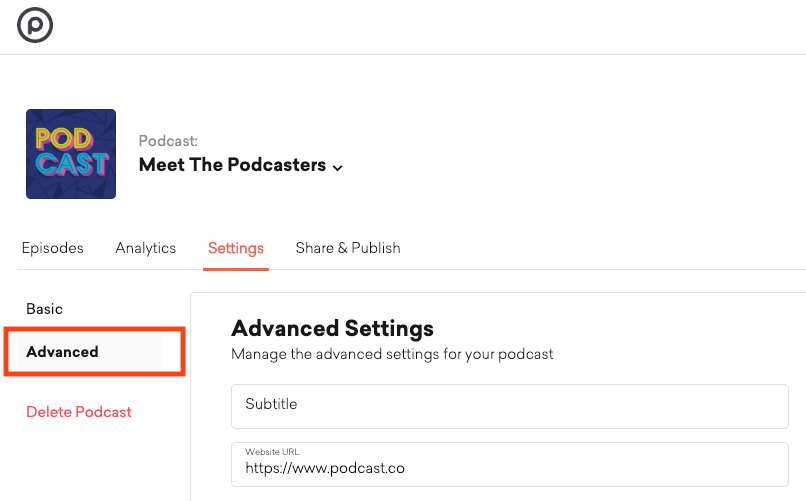
Task: Click the 'Manage the advanced settings for your podcast' text
Action: pos(392,355)
